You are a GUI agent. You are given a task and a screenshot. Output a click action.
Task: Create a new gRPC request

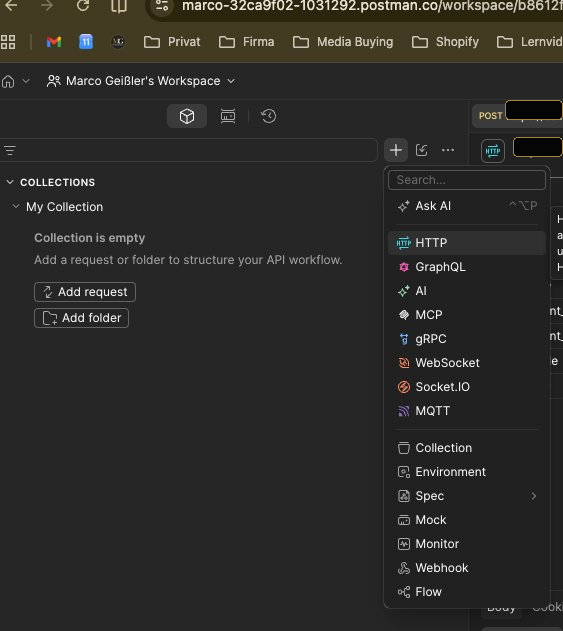click(467, 339)
